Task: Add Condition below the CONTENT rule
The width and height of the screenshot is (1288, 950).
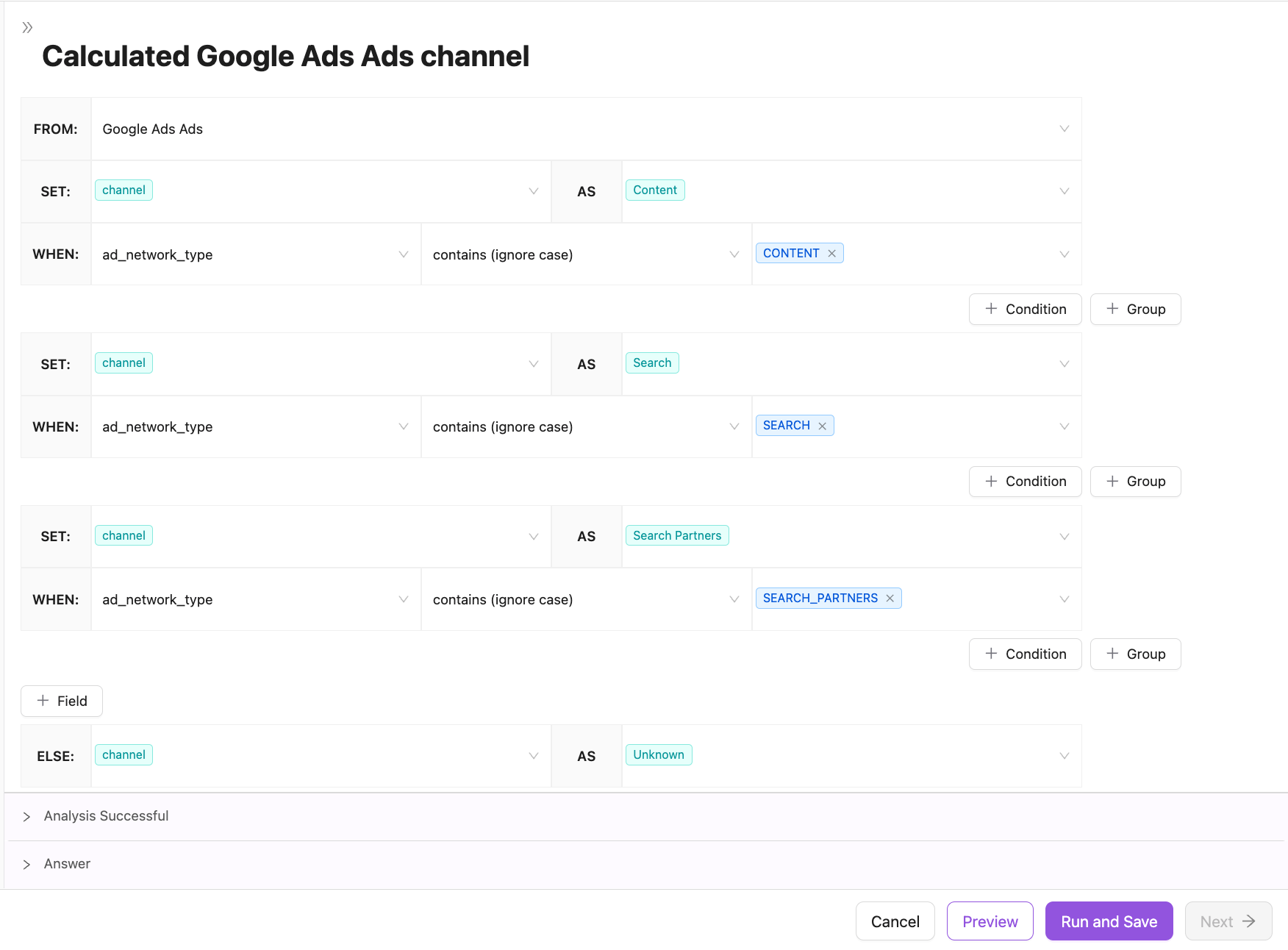Action: coord(1025,309)
